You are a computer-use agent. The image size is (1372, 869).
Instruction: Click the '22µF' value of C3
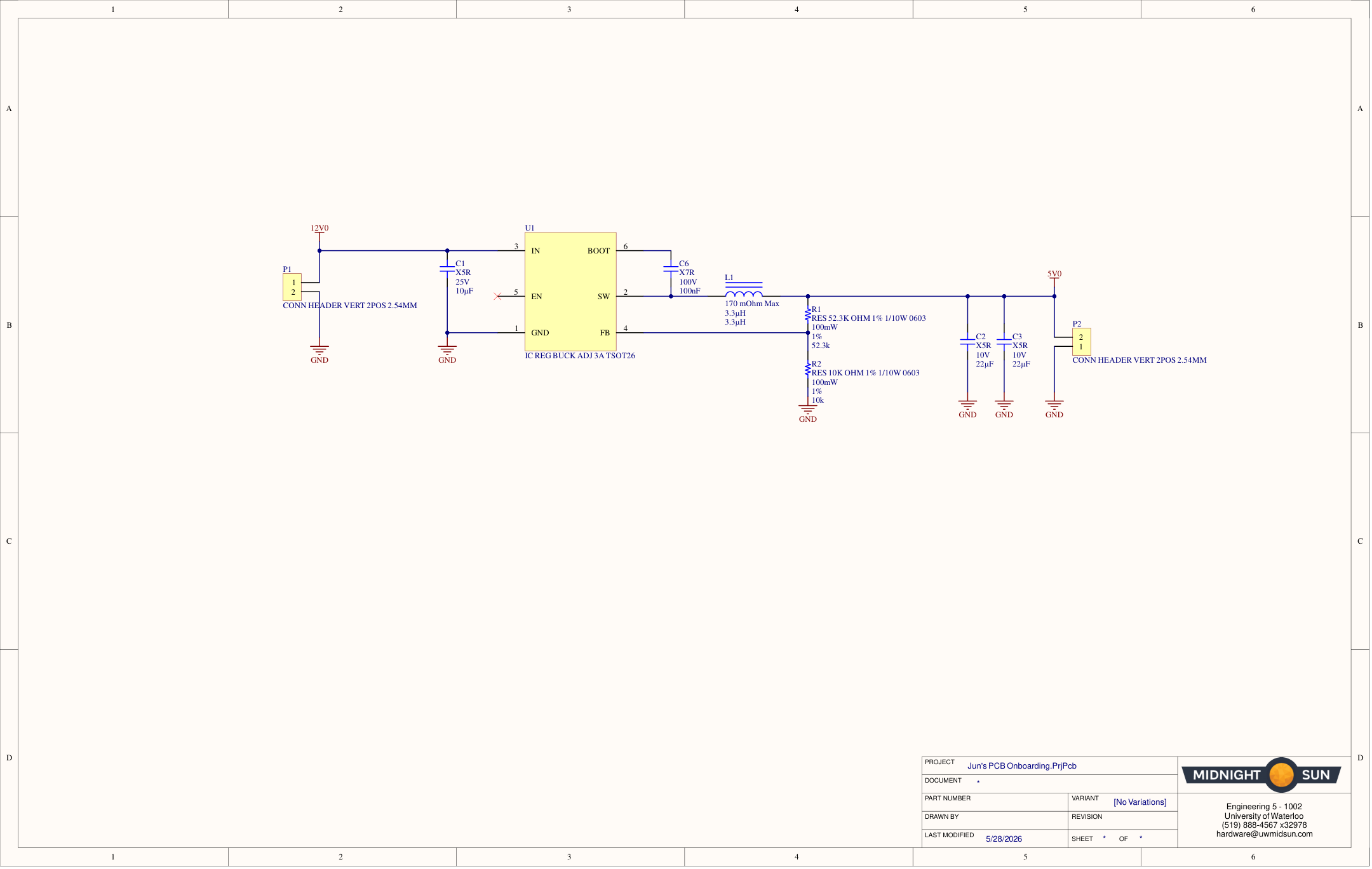pos(1021,364)
